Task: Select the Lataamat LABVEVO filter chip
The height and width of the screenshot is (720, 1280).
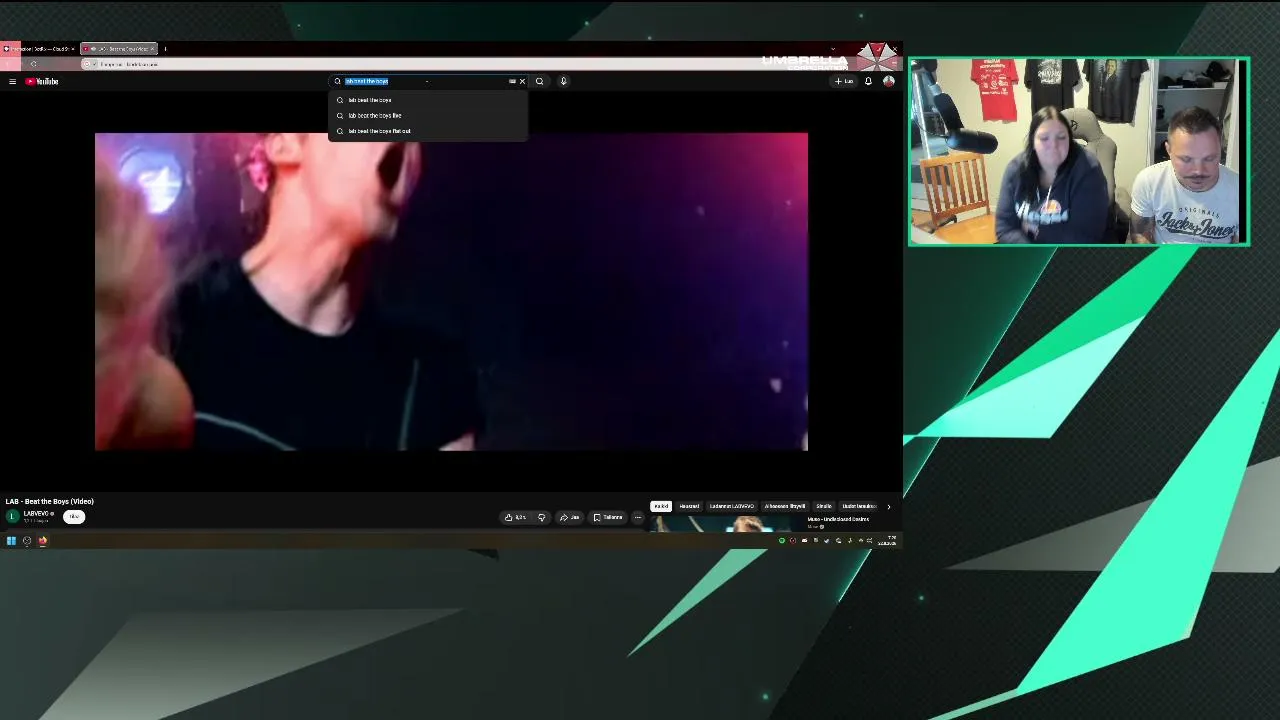Action: point(732,506)
